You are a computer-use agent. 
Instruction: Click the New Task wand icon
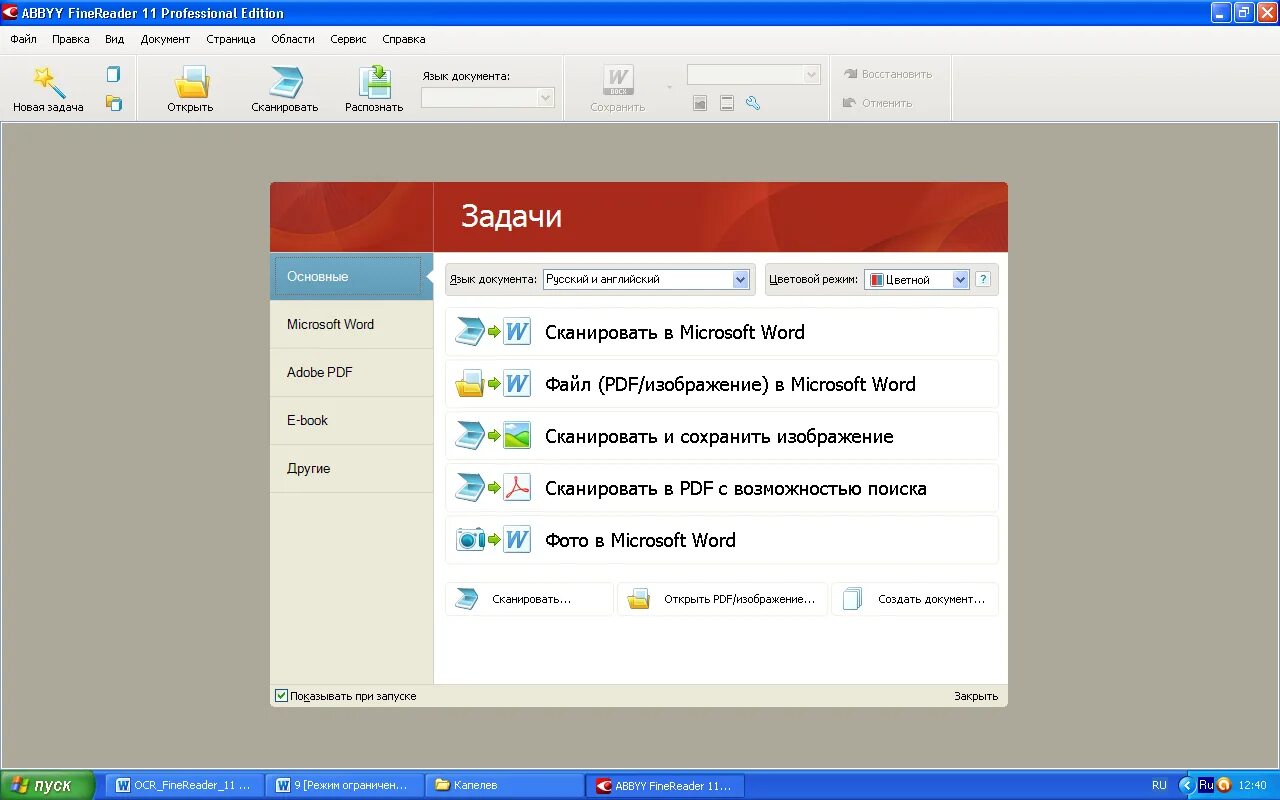pos(48,82)
